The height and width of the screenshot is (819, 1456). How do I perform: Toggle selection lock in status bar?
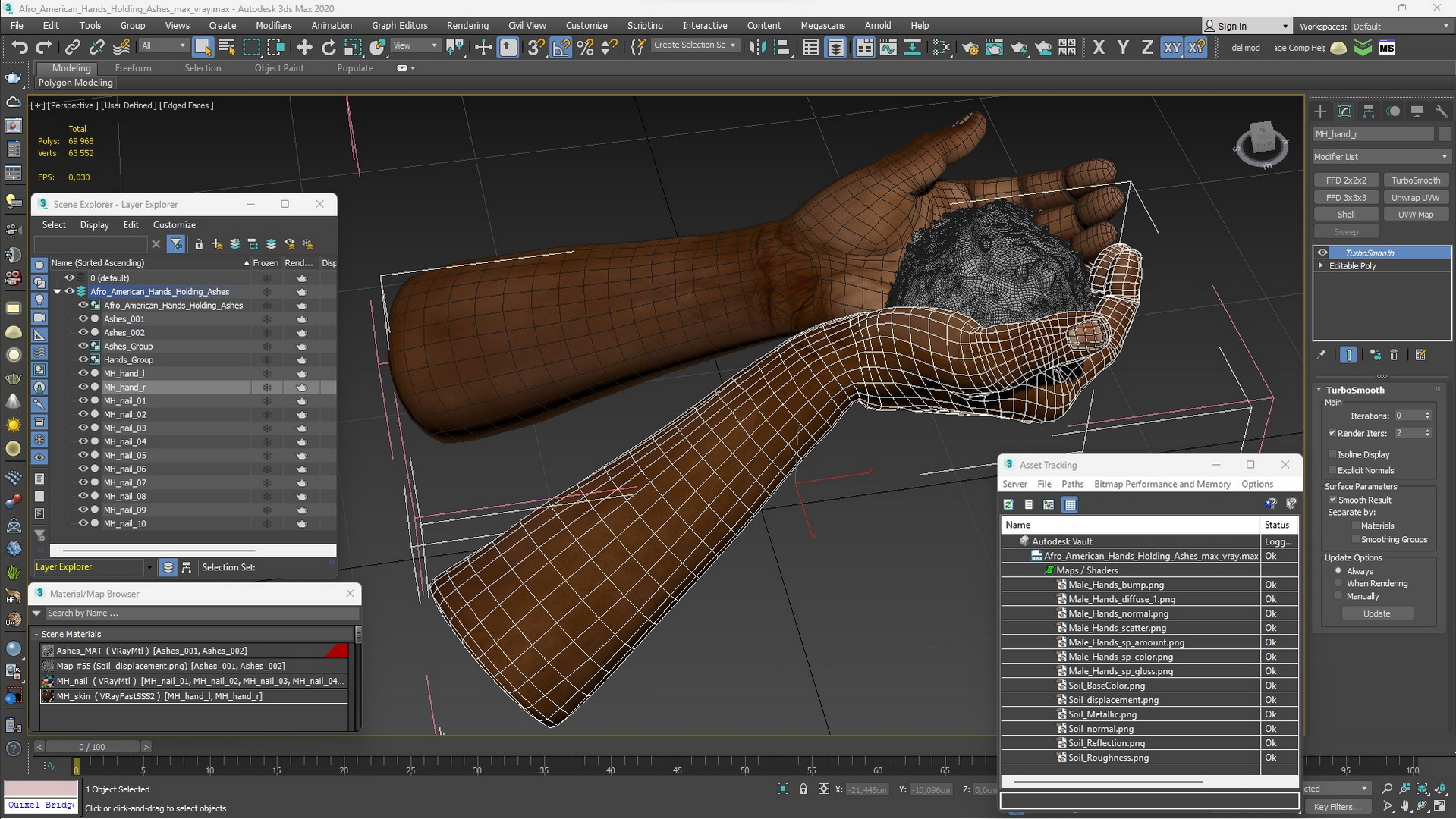click(x=803, y=789)
